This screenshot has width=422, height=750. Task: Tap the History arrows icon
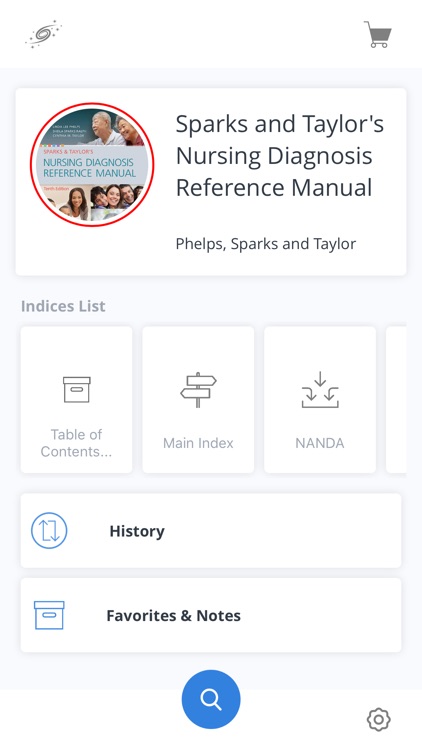click(49, 530)
